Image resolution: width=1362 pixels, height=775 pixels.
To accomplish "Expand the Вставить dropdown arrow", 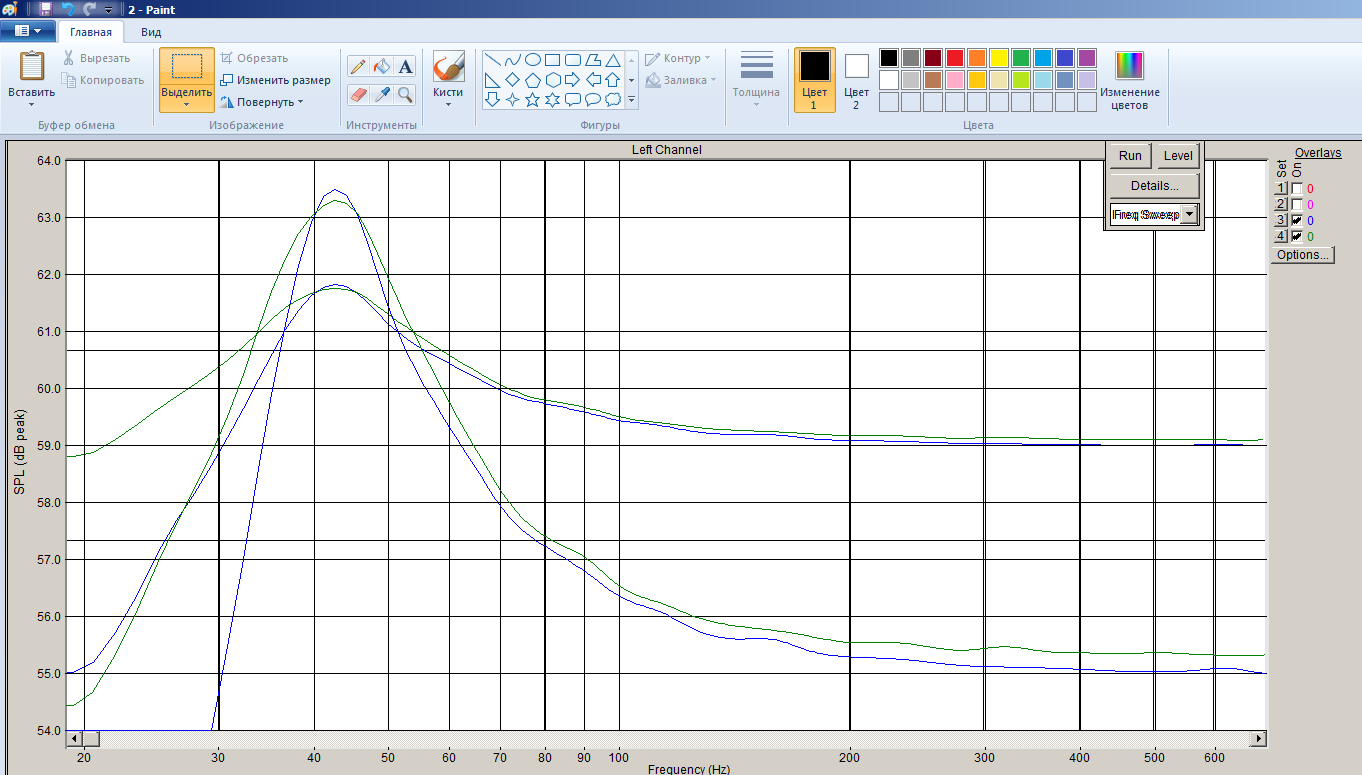I will pyautogui.click(x=32, y=104).
